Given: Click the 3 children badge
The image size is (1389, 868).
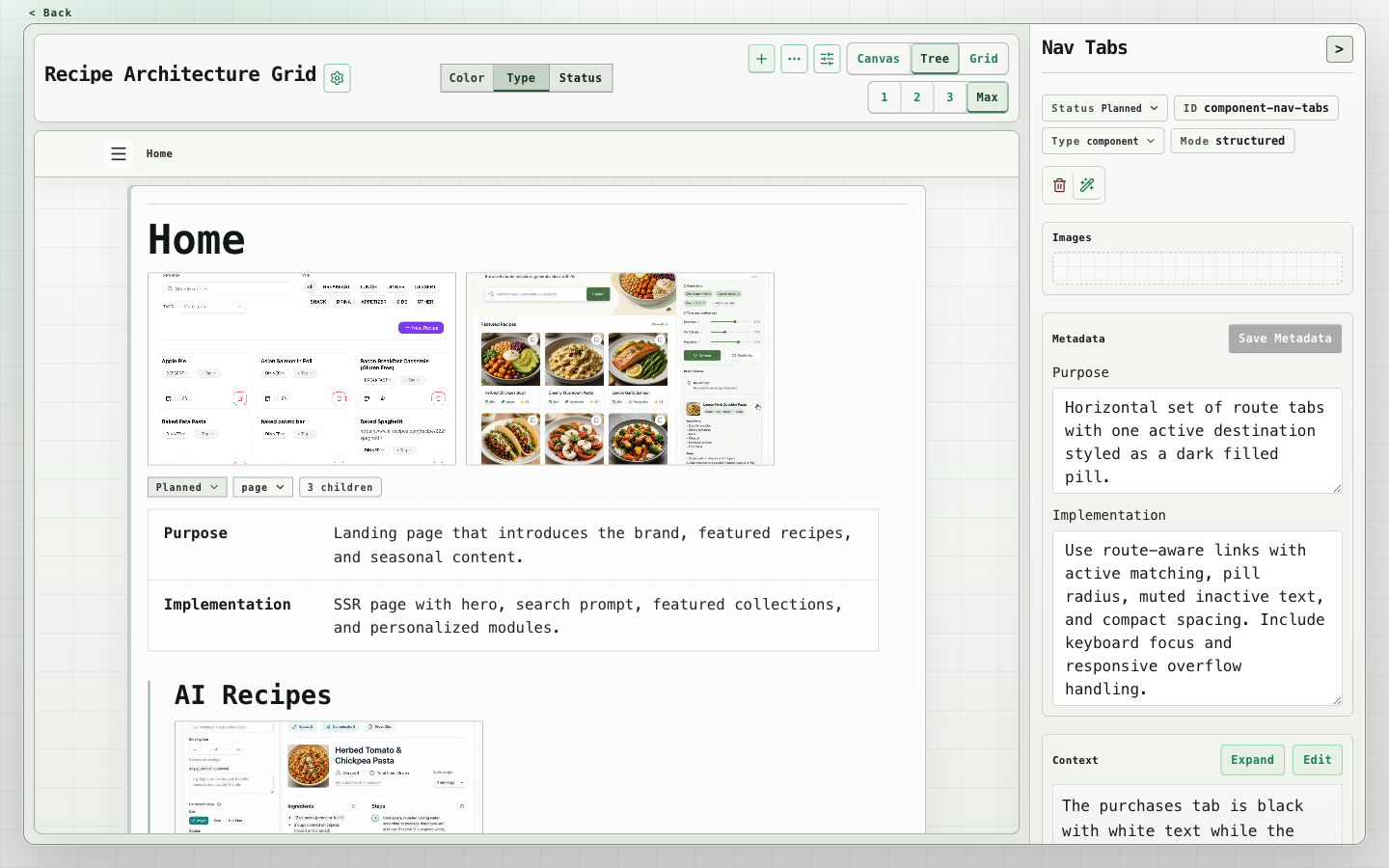Looking at the screenshot, I should coord(340,487).
